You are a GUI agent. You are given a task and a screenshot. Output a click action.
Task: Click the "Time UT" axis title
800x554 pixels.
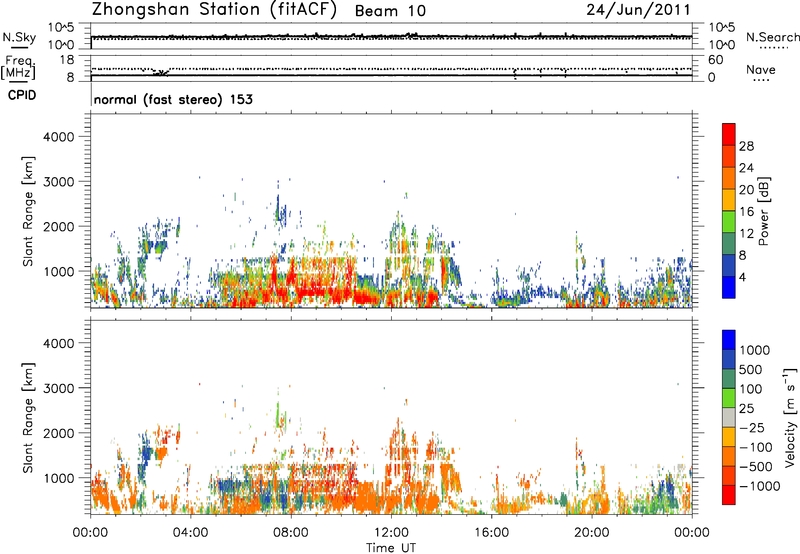[x=391, y=548]
